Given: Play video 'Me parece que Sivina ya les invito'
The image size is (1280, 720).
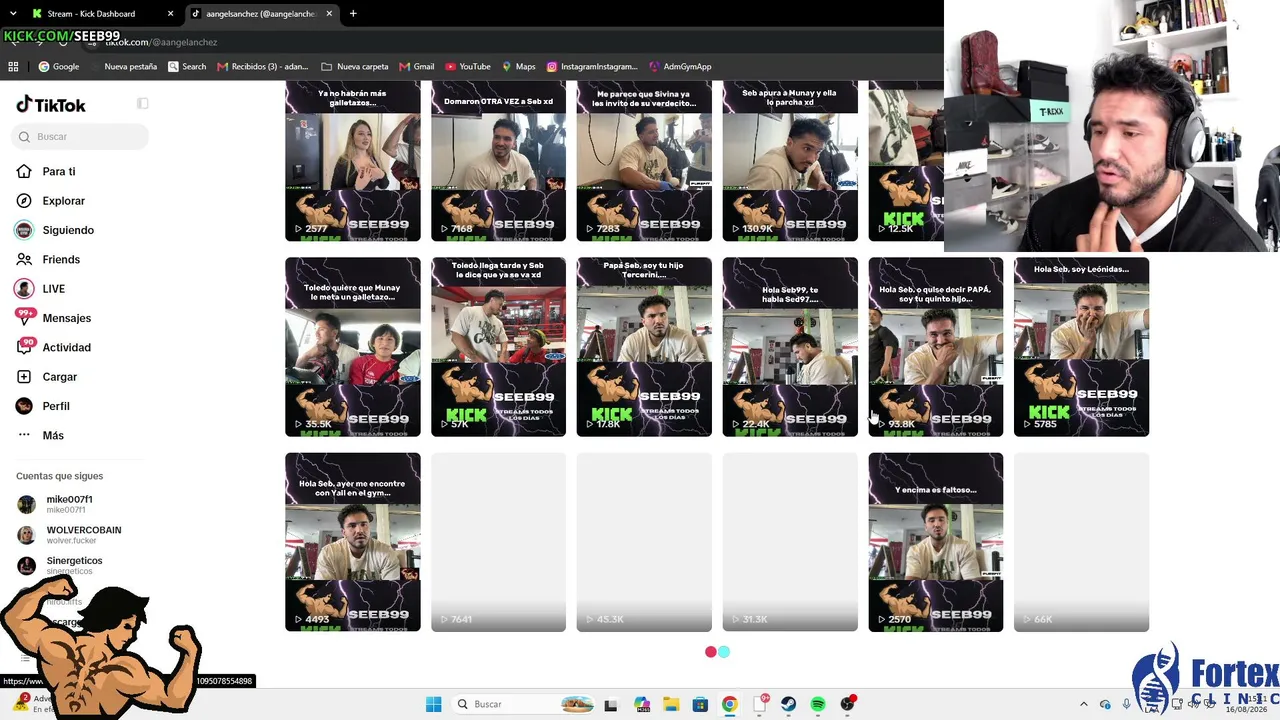Looking at the screenshot, I should point(644,160).
